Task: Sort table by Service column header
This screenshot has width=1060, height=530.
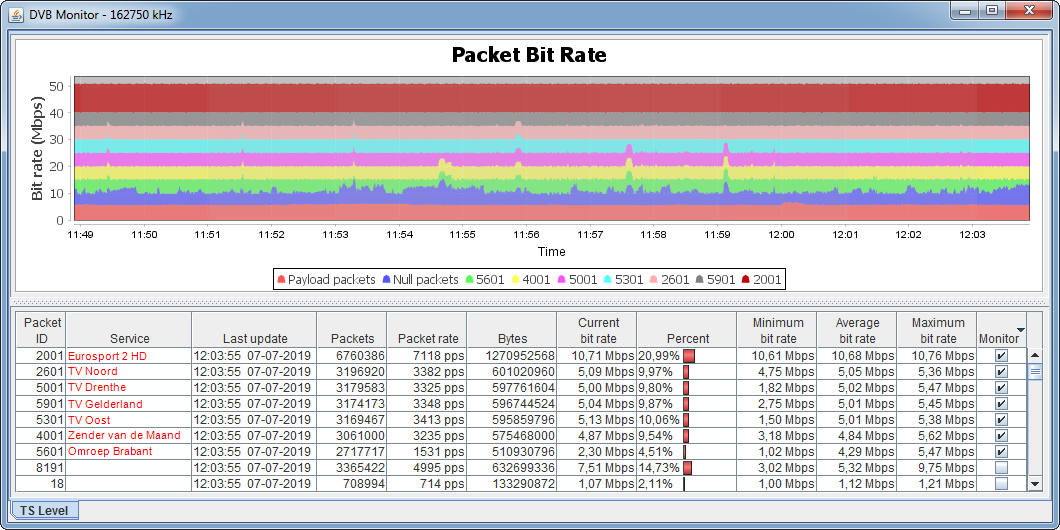Action: tap(129, 338)
